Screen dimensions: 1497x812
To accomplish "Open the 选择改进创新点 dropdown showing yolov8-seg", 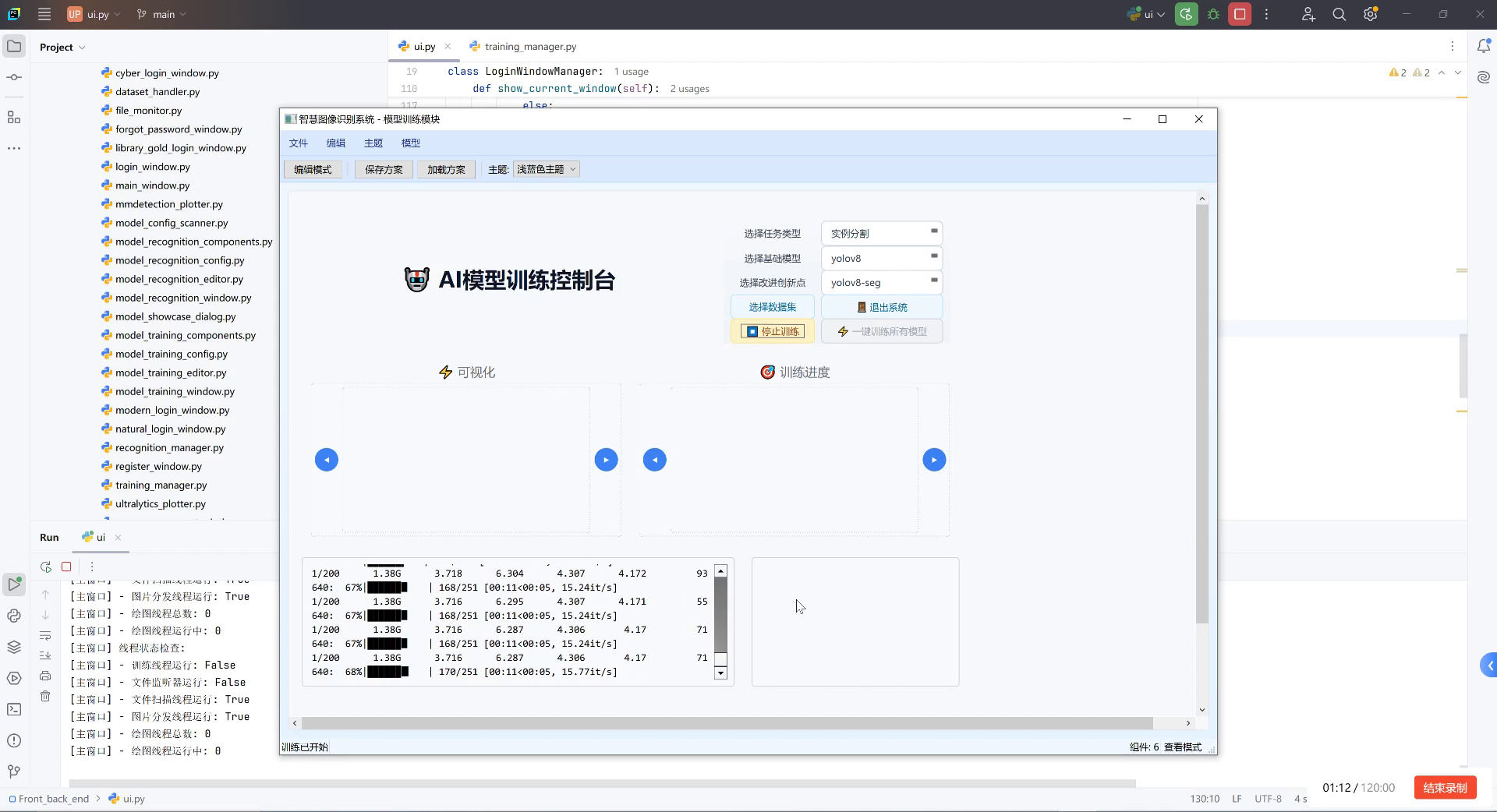I will 882,282.
